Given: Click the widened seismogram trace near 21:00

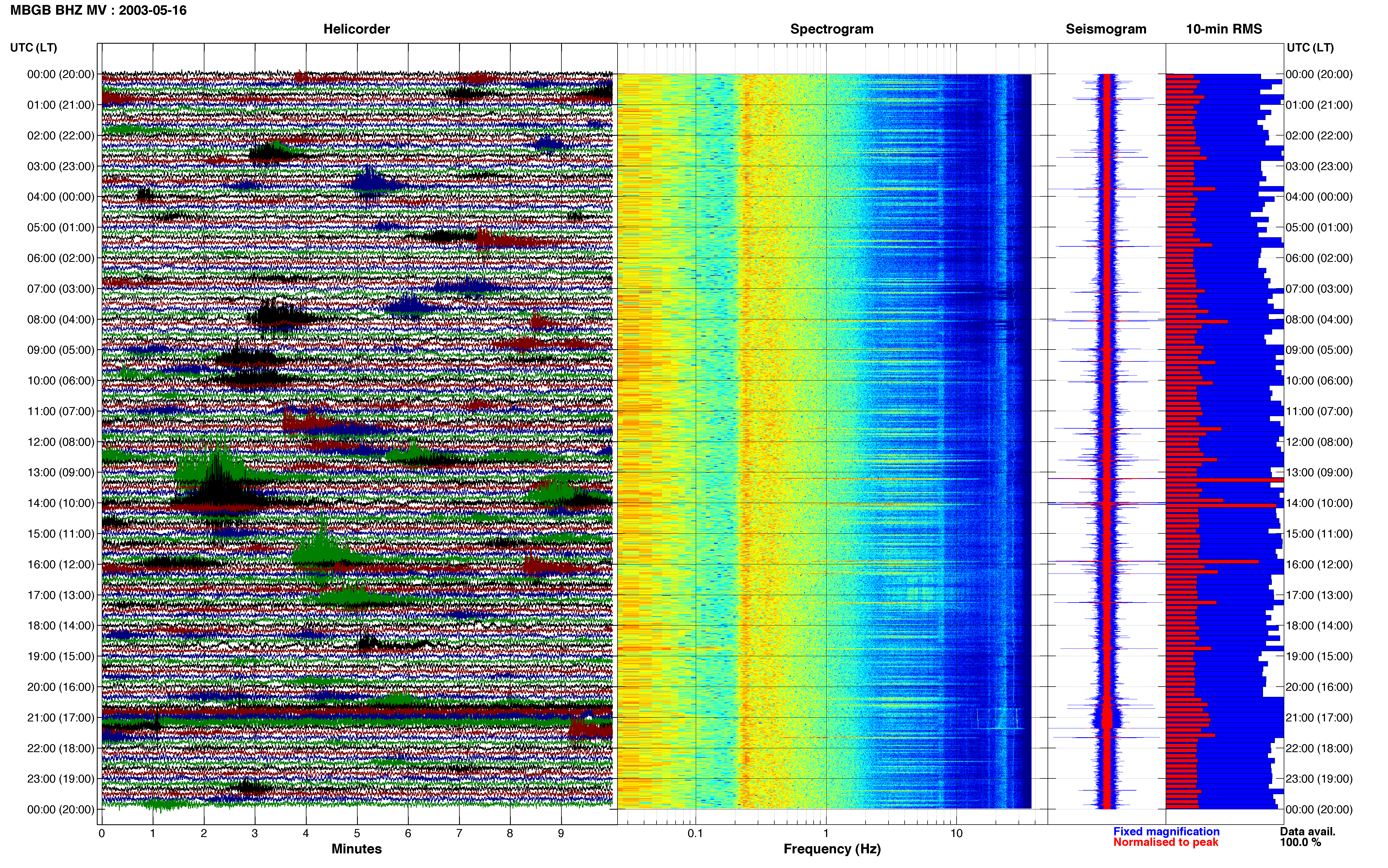Looking at the screenshot, I should tap(1107, 718).
